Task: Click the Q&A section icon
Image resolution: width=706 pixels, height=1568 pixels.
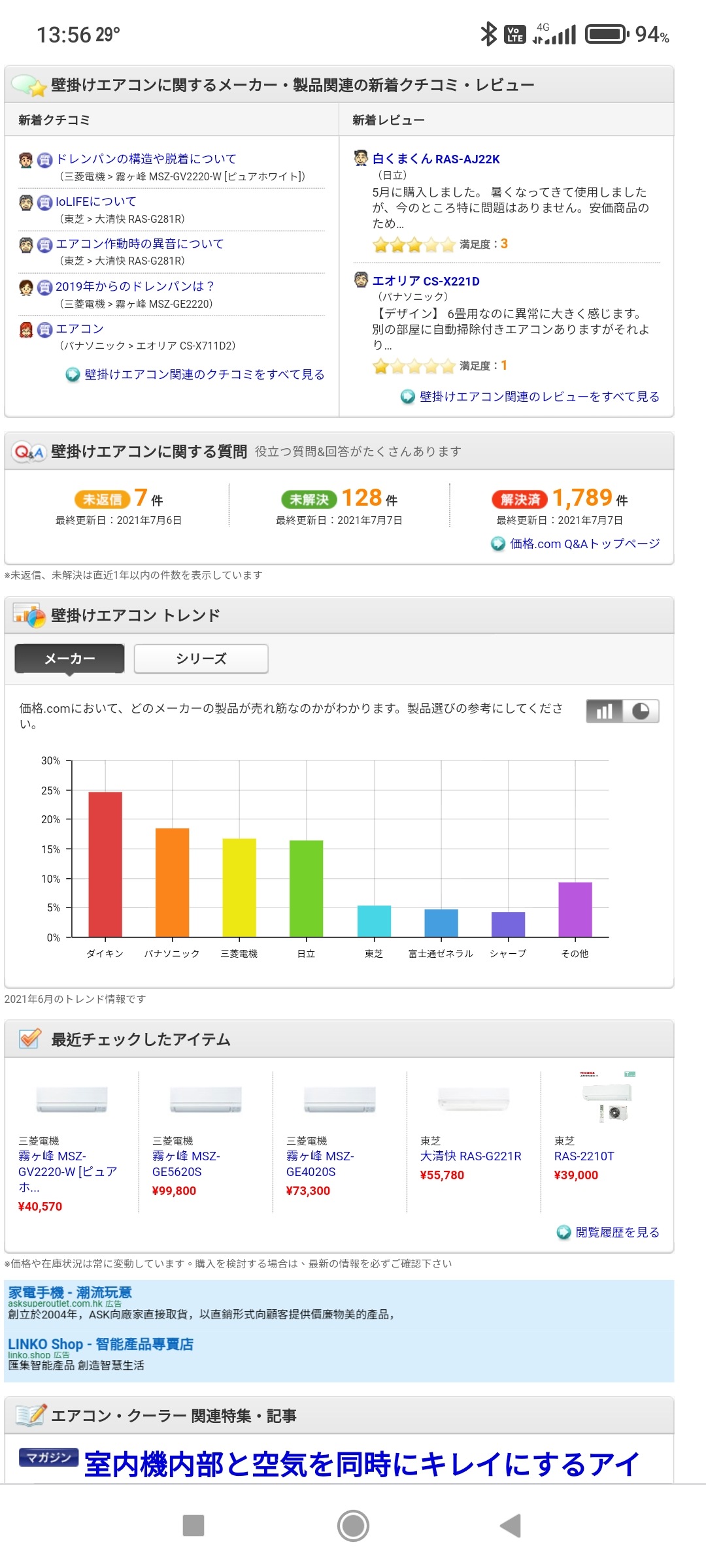Action: point(29,451)
